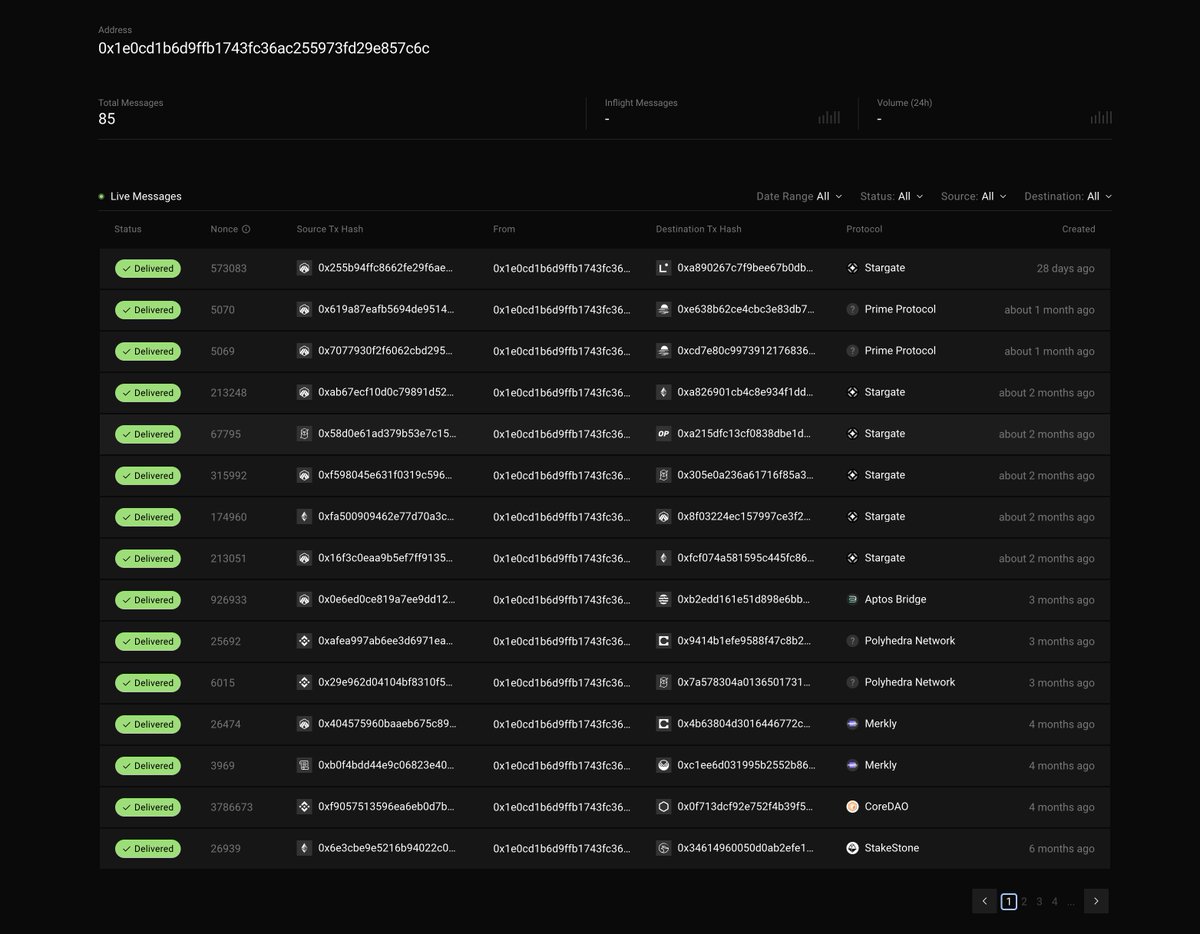The height and width of the screenshot is (934, 1200).
Task: Click the Aptos Bridge protocol icon
Action: click(852, 600)
